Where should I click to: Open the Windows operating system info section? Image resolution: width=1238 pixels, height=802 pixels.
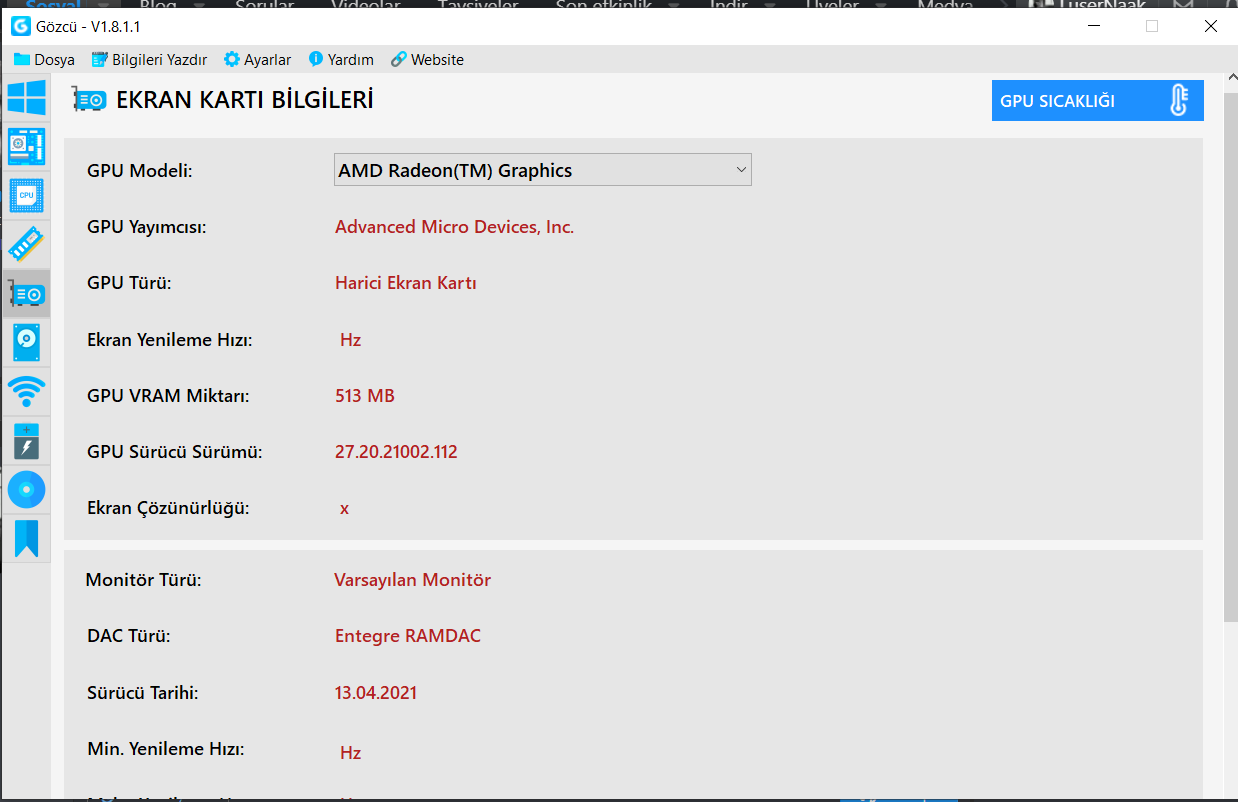click(x=26, y=98)
